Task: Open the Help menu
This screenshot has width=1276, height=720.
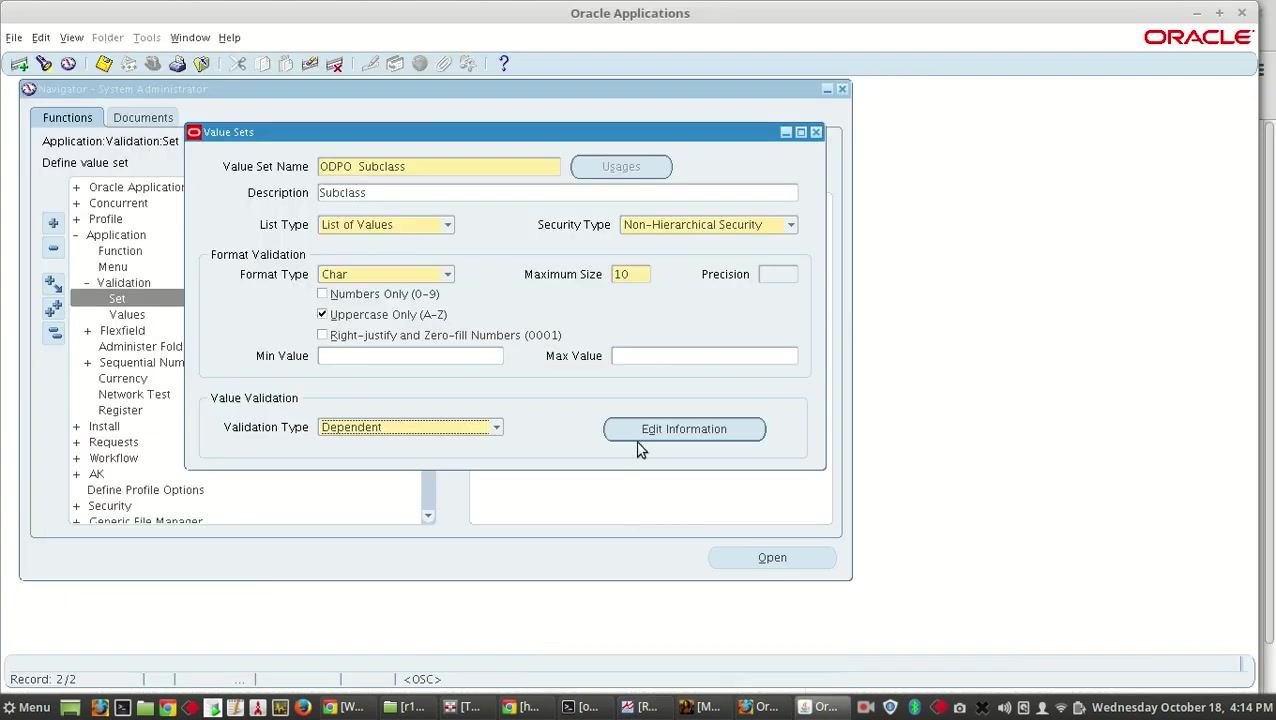Action: tap(229, 38)
